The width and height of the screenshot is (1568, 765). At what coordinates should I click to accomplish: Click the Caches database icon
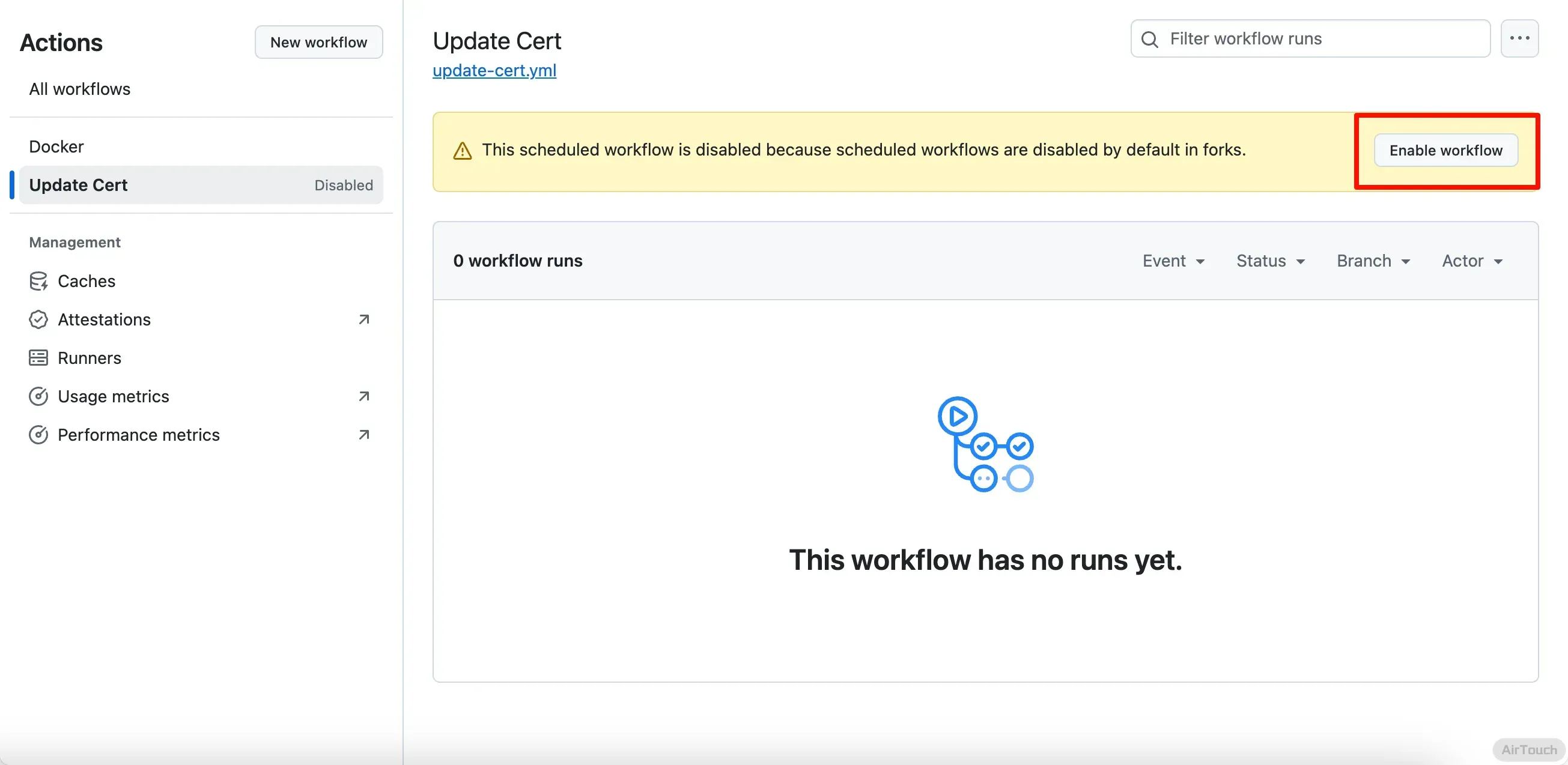tap(38, 281)
